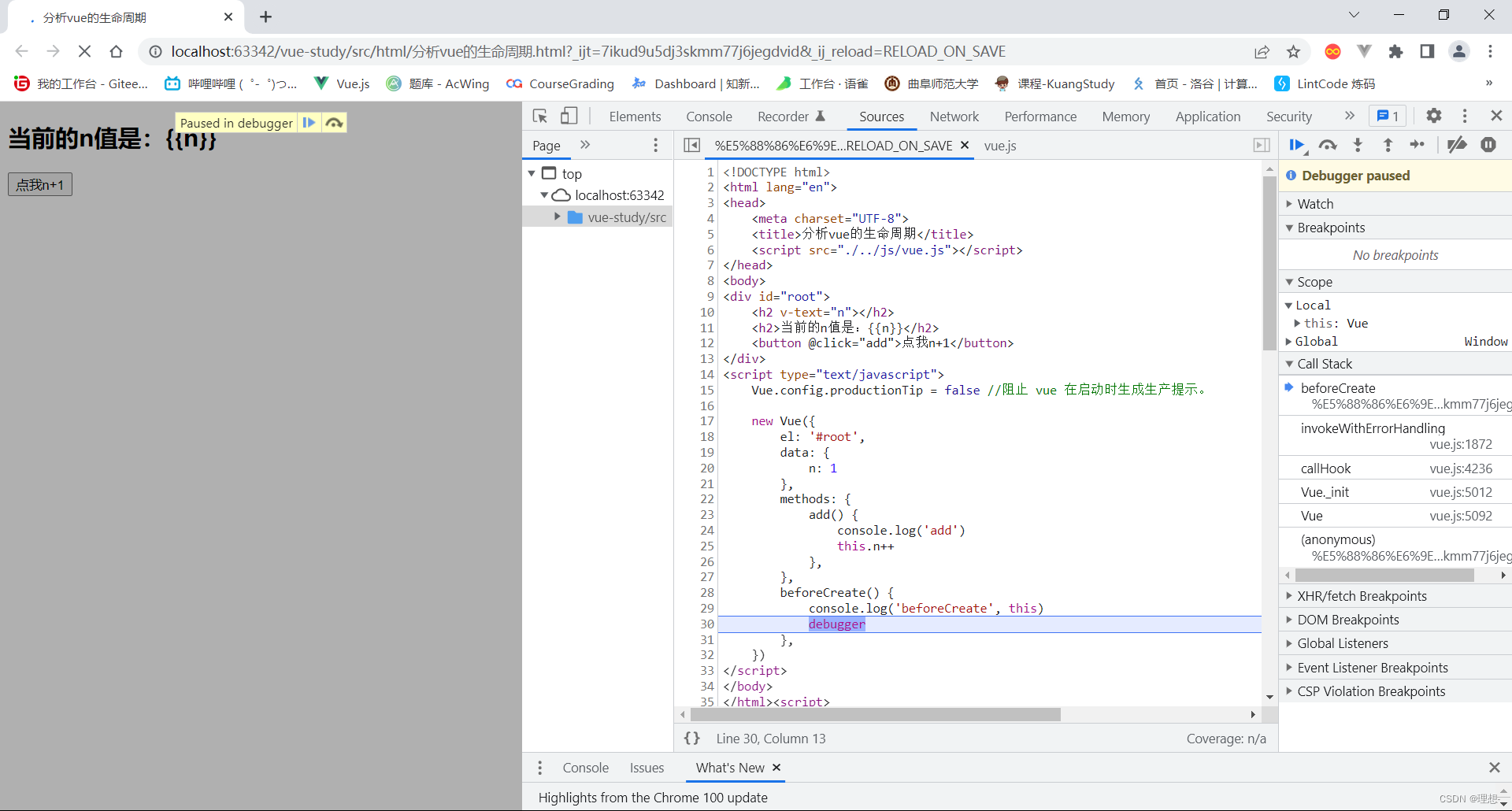Viewport: 1512px width, 811px height.
Task: Open Chrome three-dot menu
Action: coord(1490,51)
